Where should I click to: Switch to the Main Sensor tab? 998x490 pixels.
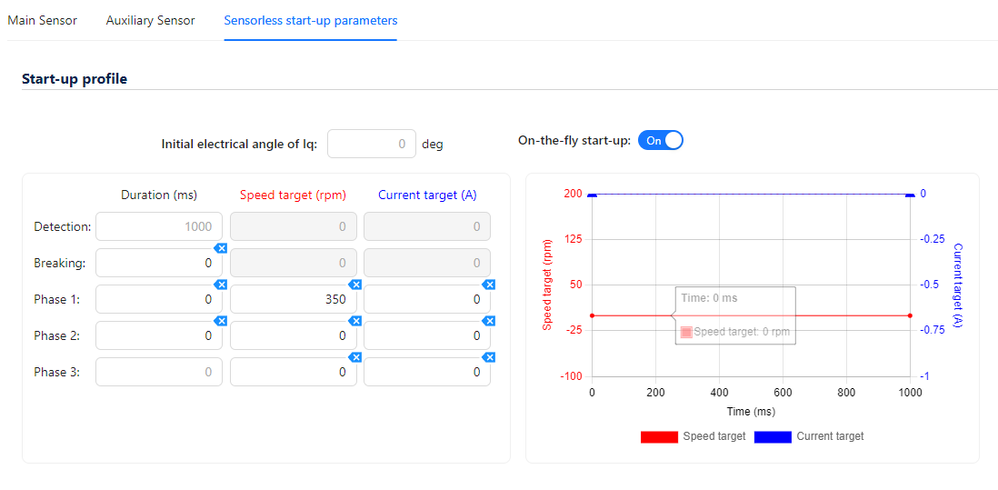click(42, 20)
